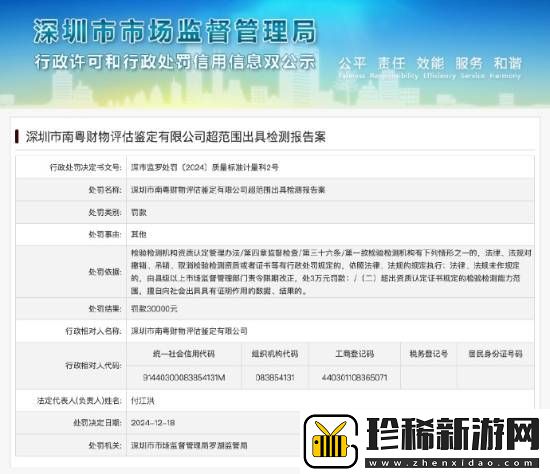Click the 深圳市市场监督管理局 banner title

pyautogui.click(x=175, y=32)
